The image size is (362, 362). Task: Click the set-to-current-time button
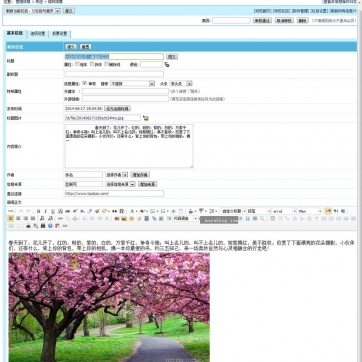pyautogui.click(x=117, y=109)
